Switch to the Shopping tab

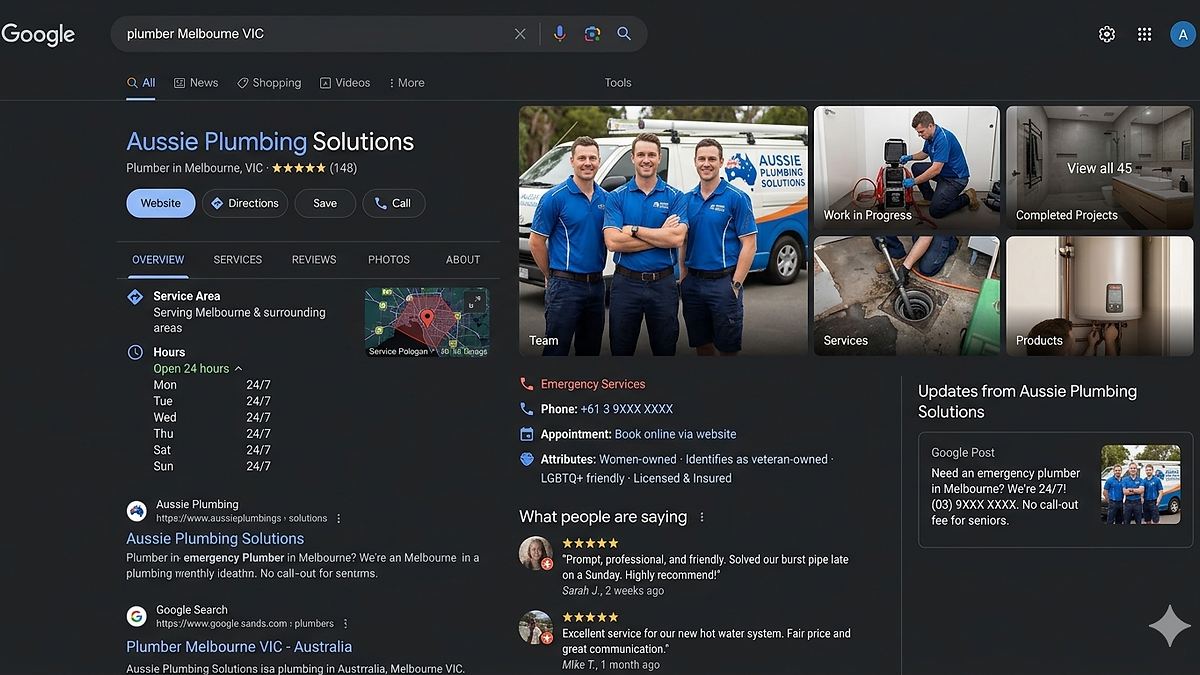click(269, 83)
